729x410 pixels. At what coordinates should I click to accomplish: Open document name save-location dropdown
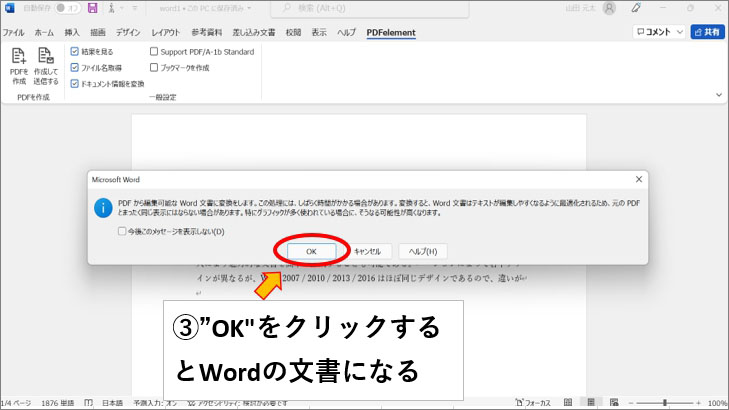click(249, 8)
